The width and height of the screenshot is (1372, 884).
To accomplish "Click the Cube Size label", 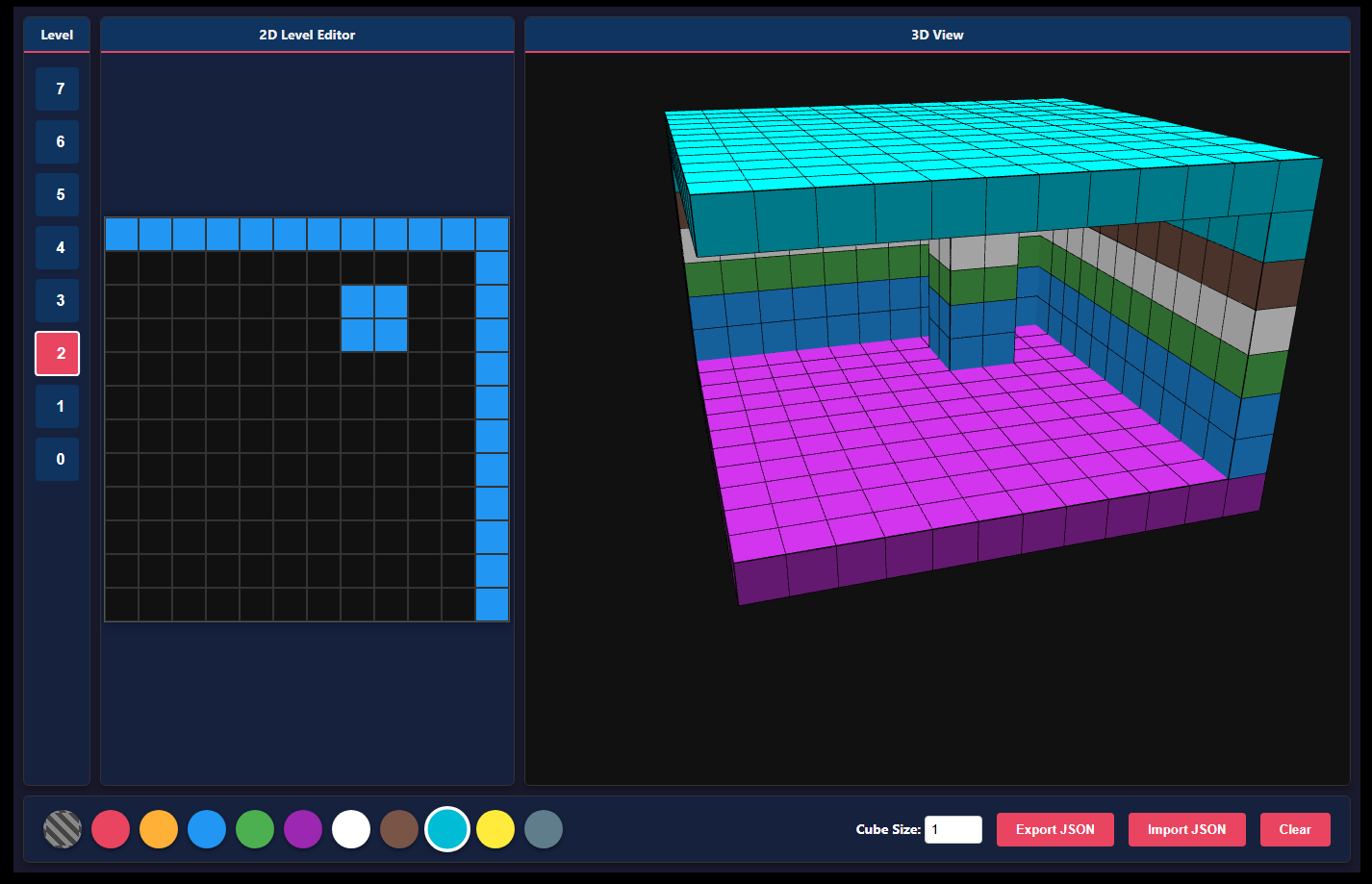I will pos(888,829).
